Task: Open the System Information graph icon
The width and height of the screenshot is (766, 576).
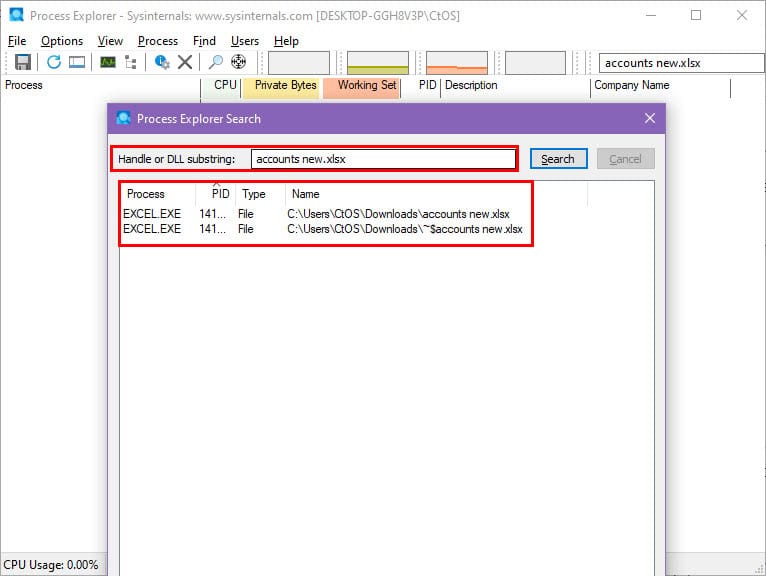Action: tap(107, 62)
